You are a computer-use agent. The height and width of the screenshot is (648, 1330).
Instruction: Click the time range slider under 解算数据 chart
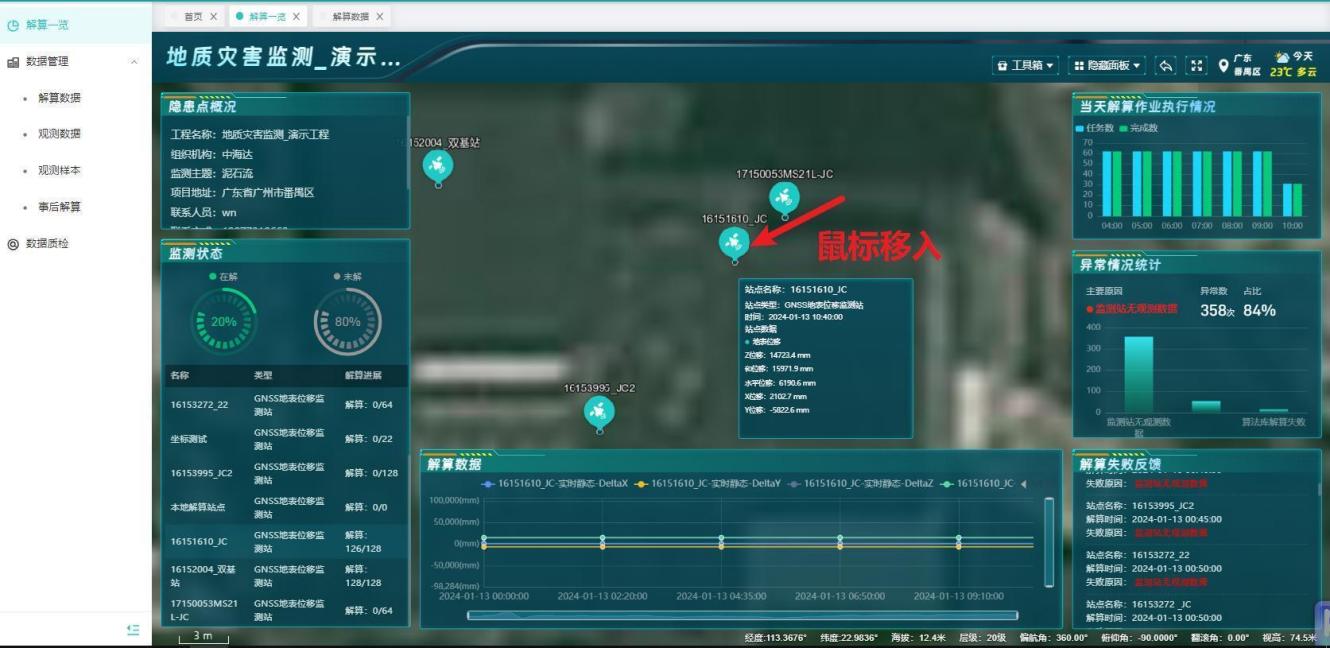pyautogui.click(x=742, y=615)
